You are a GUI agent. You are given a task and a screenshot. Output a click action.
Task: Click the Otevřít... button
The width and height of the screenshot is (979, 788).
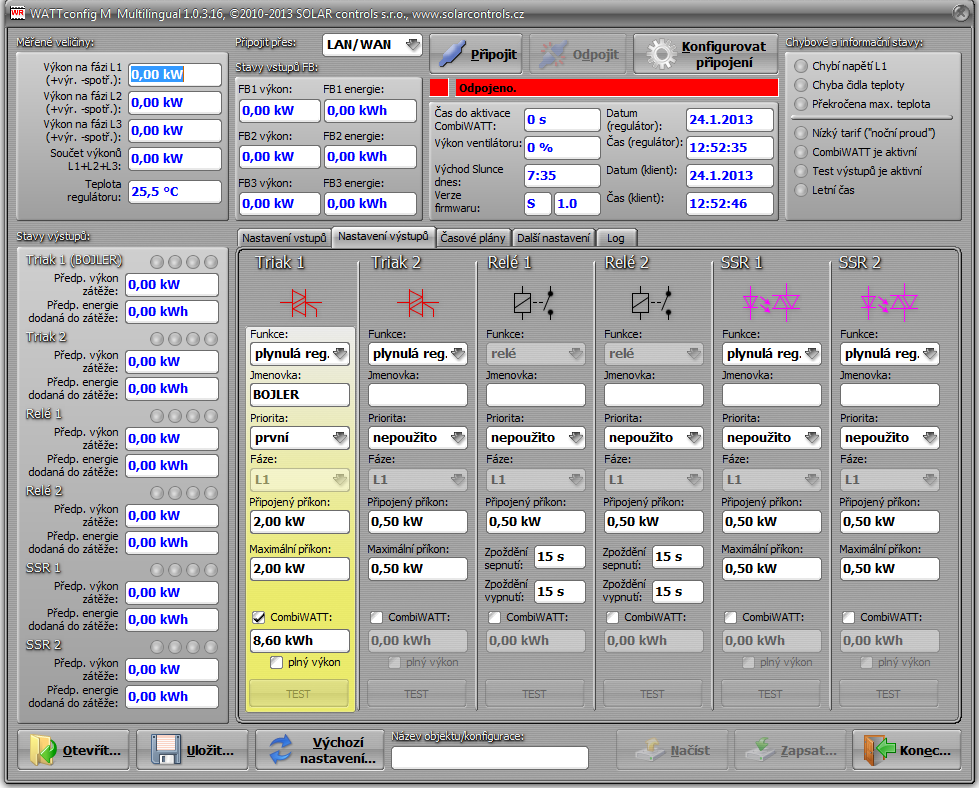coord(73,750)
